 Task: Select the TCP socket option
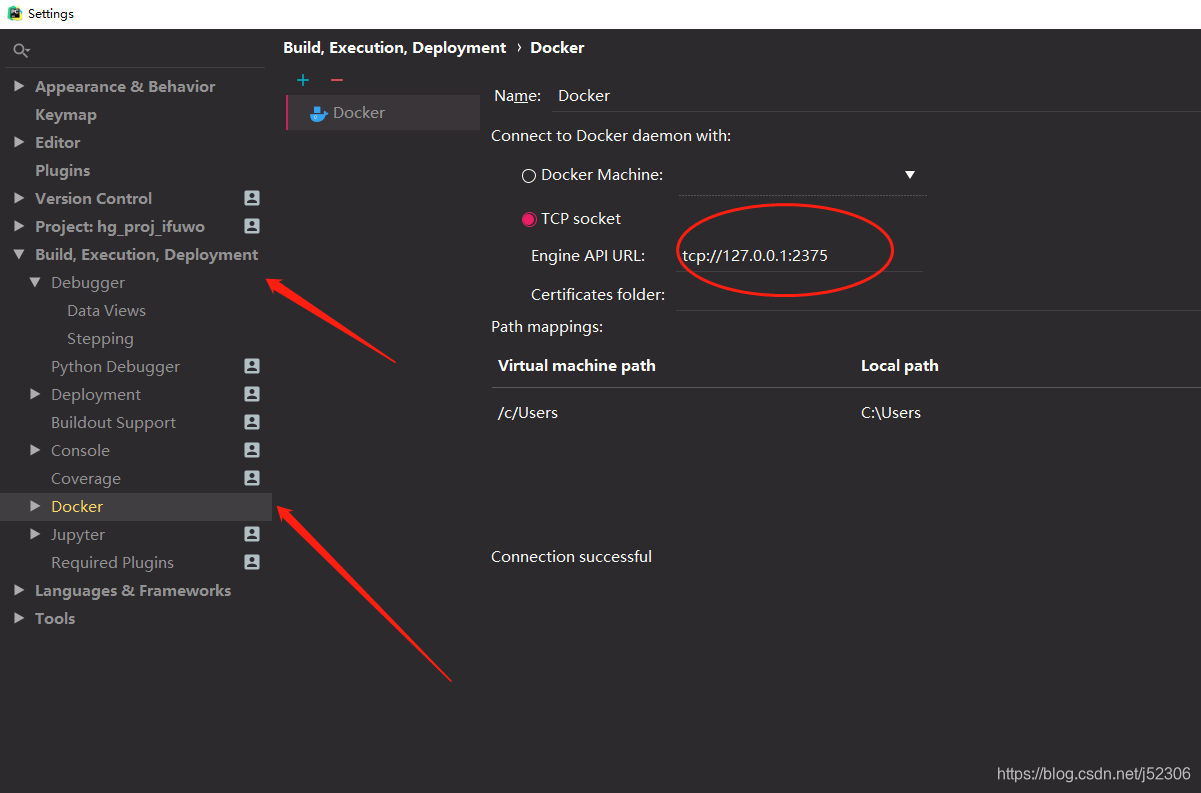[x=529, y=218]
